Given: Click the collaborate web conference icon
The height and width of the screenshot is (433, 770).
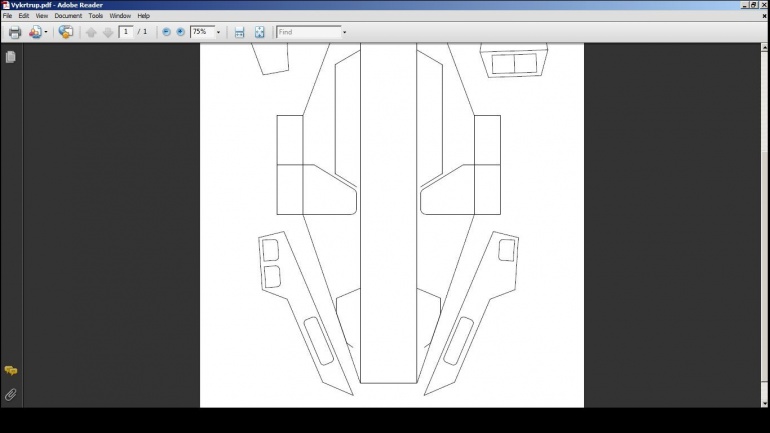Looking at the screenshot, I should tap(65, 32).
